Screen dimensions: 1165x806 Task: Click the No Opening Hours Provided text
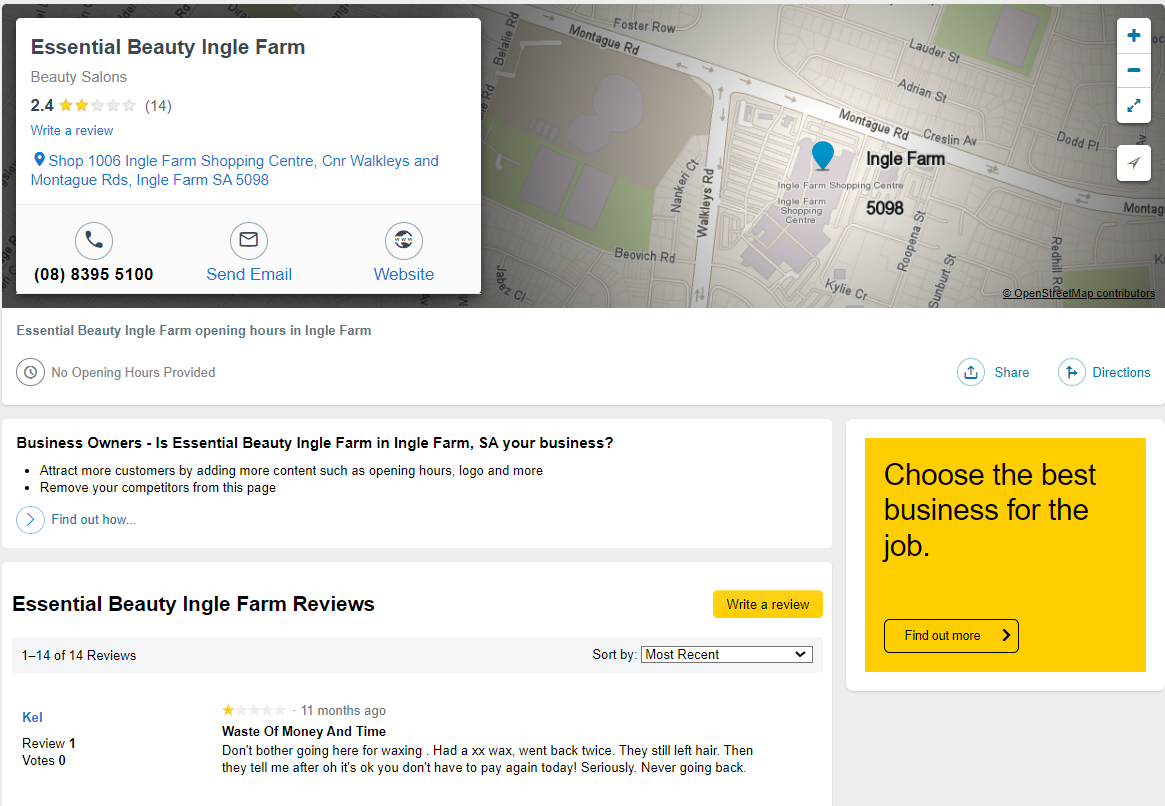tap(133, 372)
